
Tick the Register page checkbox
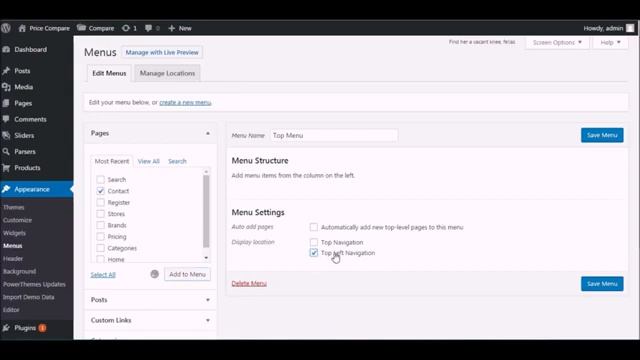point(100,202)
